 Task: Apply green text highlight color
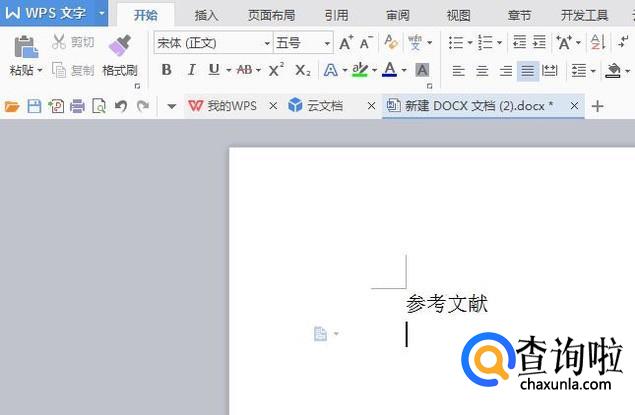pos(360,70)
